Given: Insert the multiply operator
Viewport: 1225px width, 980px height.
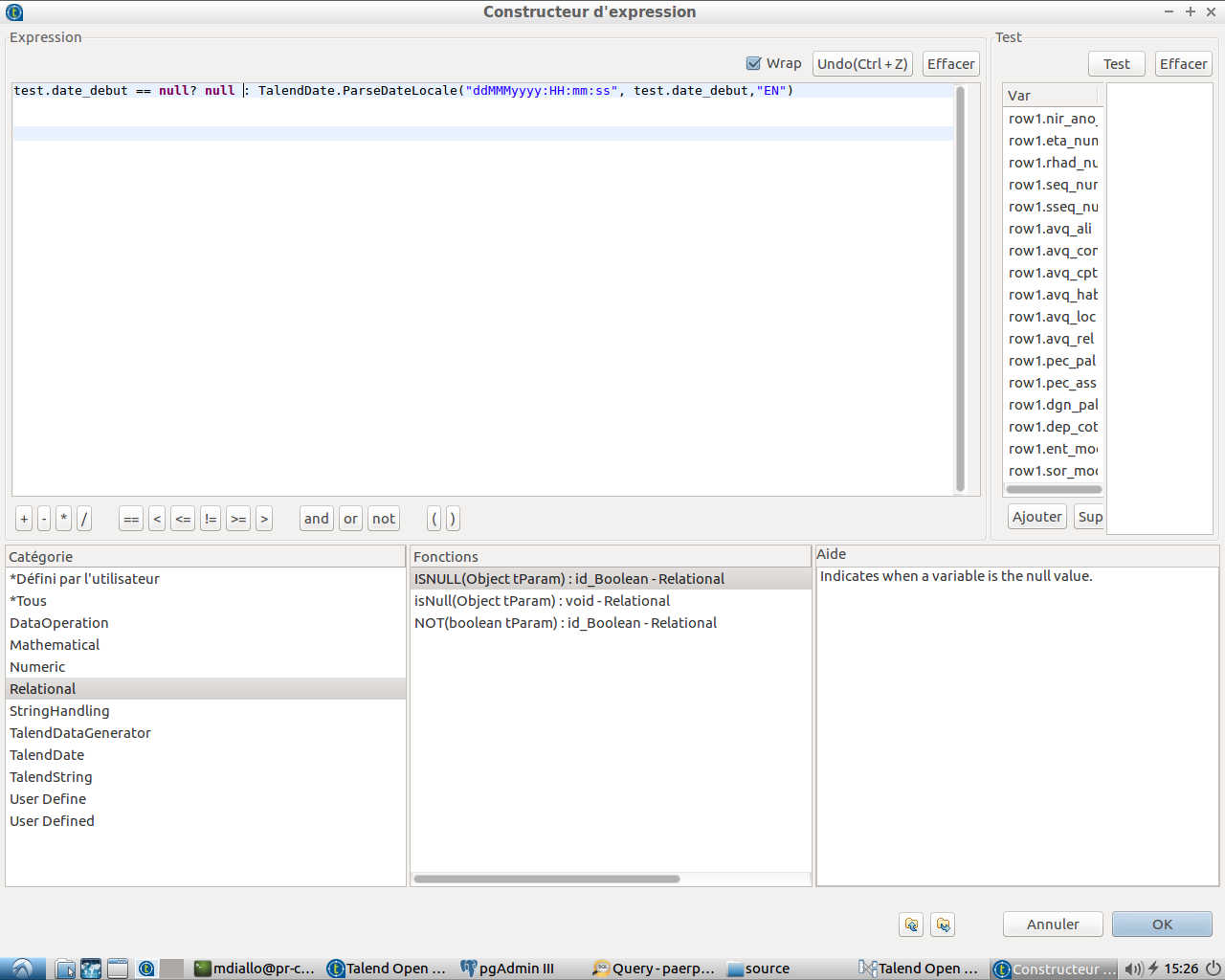Looking at the screenshot, I should pos(63,519).
